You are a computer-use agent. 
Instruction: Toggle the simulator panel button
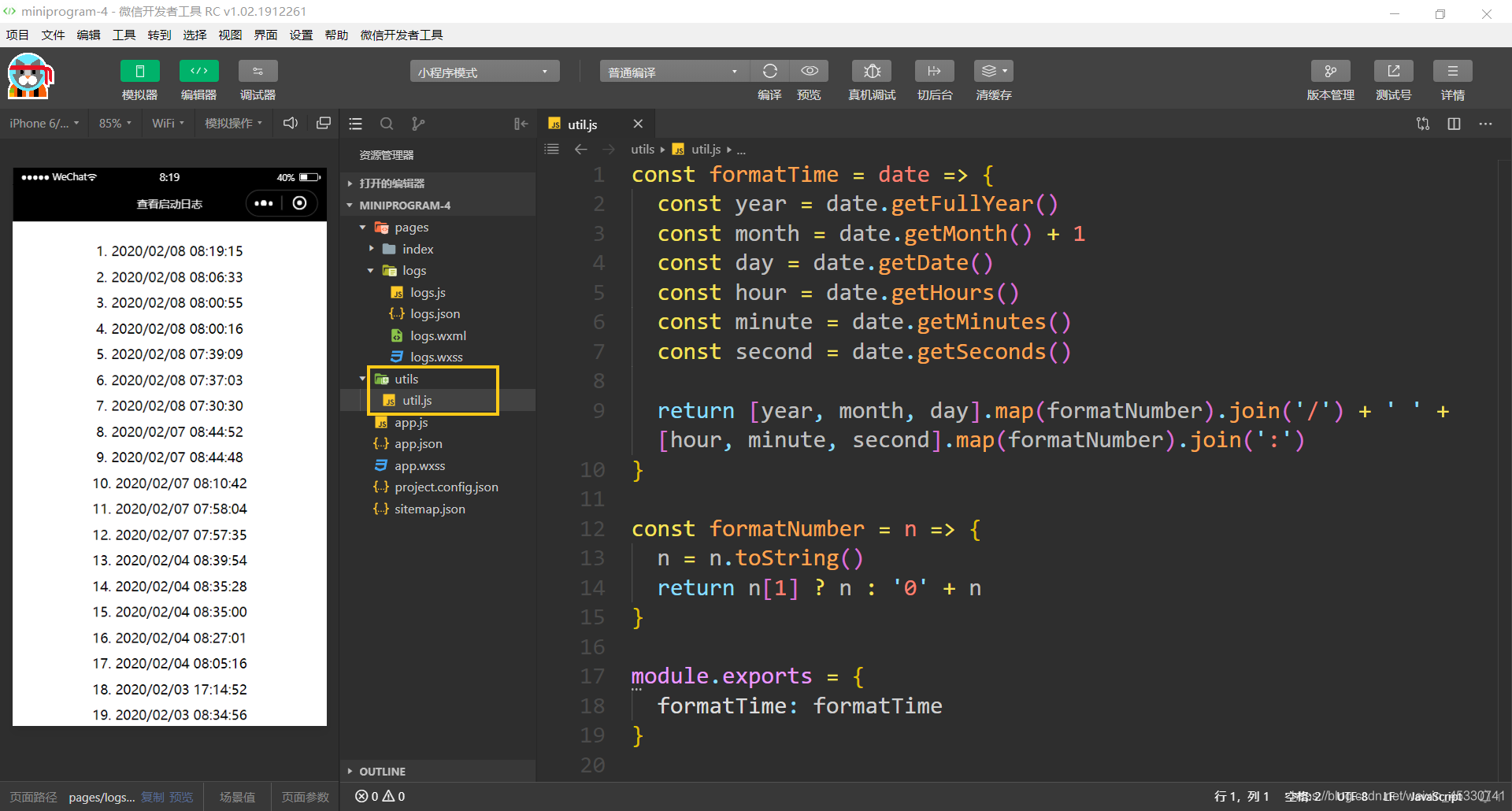(139, 71)
